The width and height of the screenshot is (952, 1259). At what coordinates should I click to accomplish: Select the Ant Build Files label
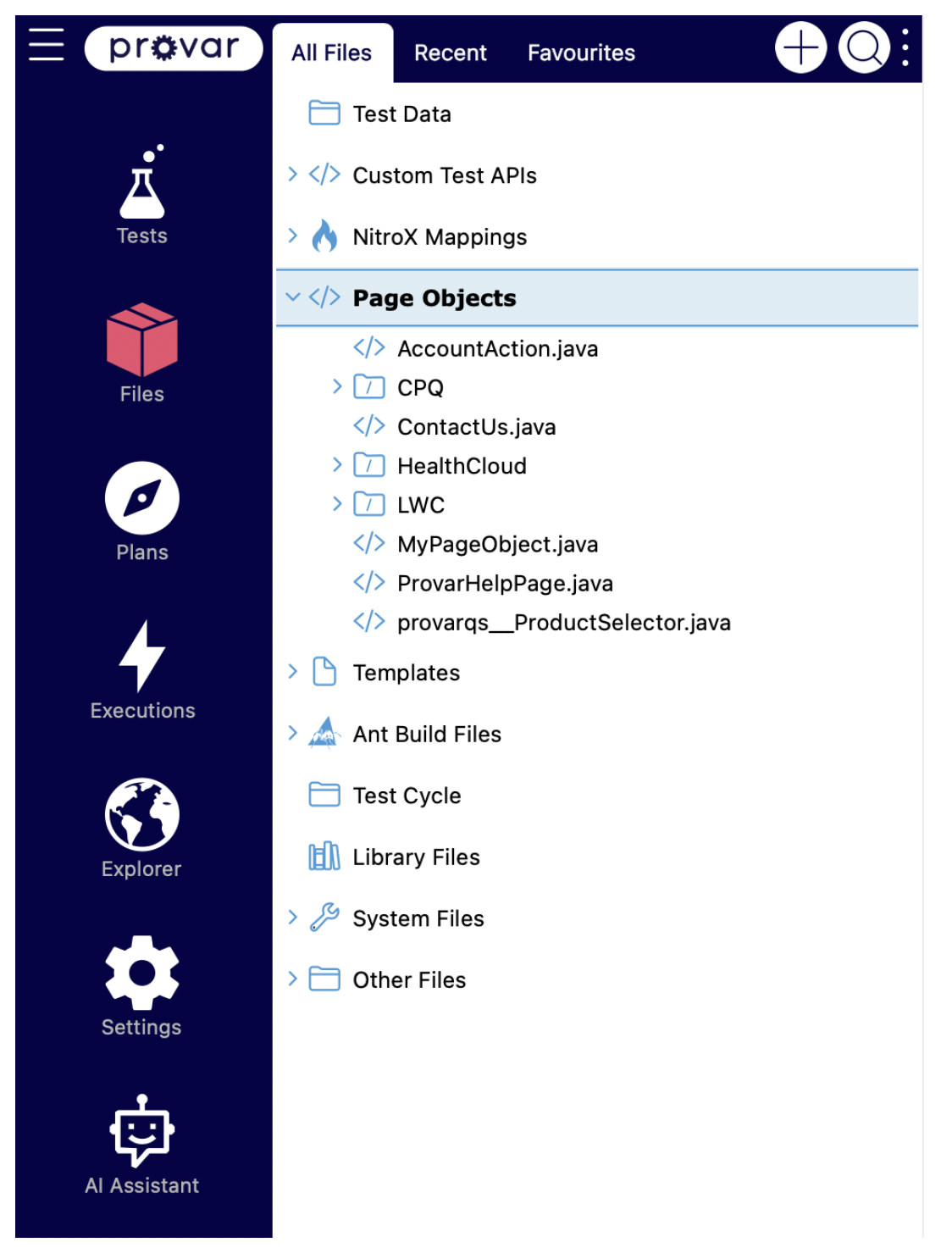click(428, 734)
